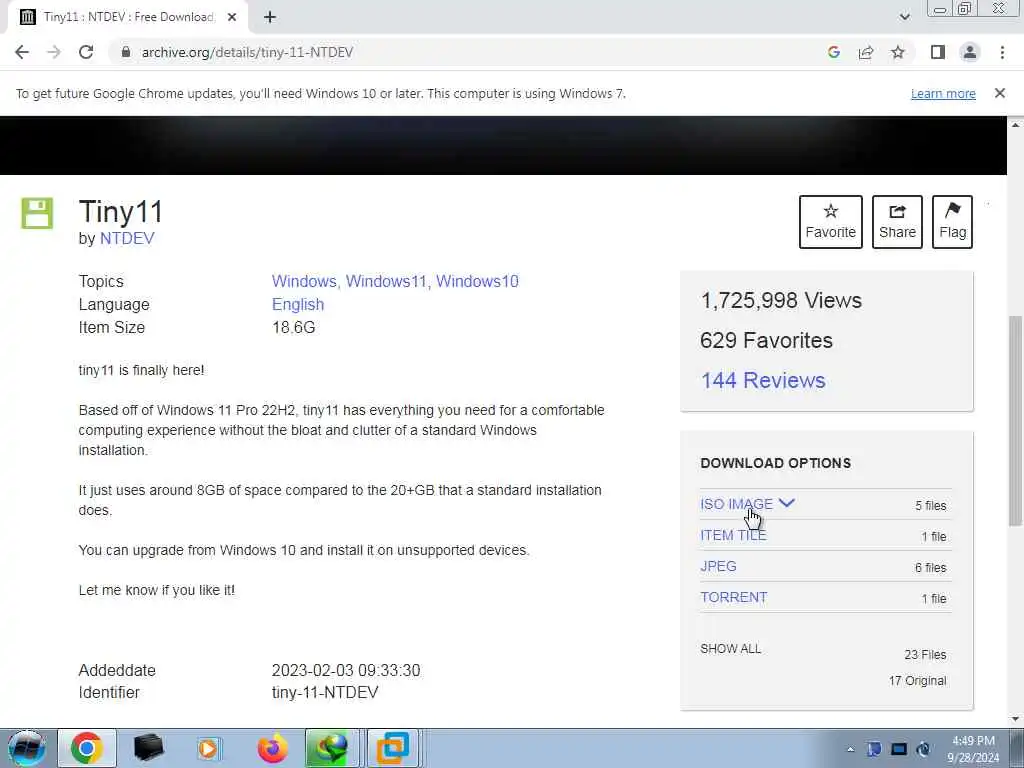Open the Google icon in address bar
This screenshot has width=1024, height=768.
(x=833, y=52)
